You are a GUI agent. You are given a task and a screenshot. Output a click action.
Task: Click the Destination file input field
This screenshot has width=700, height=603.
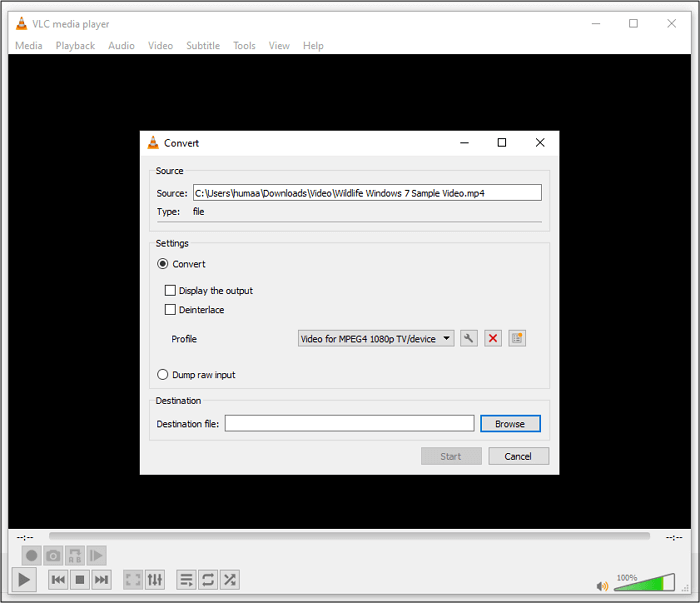pyautogui.click(x=350, y=424)
